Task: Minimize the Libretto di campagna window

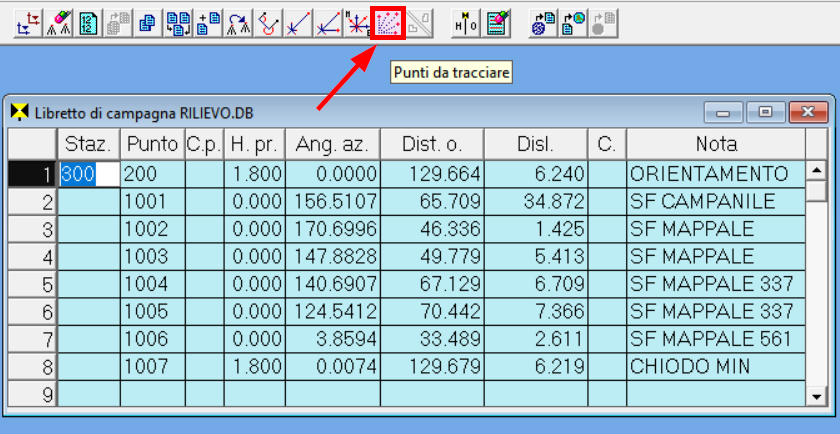Action: pyautogui.click(x=723, y=112)
